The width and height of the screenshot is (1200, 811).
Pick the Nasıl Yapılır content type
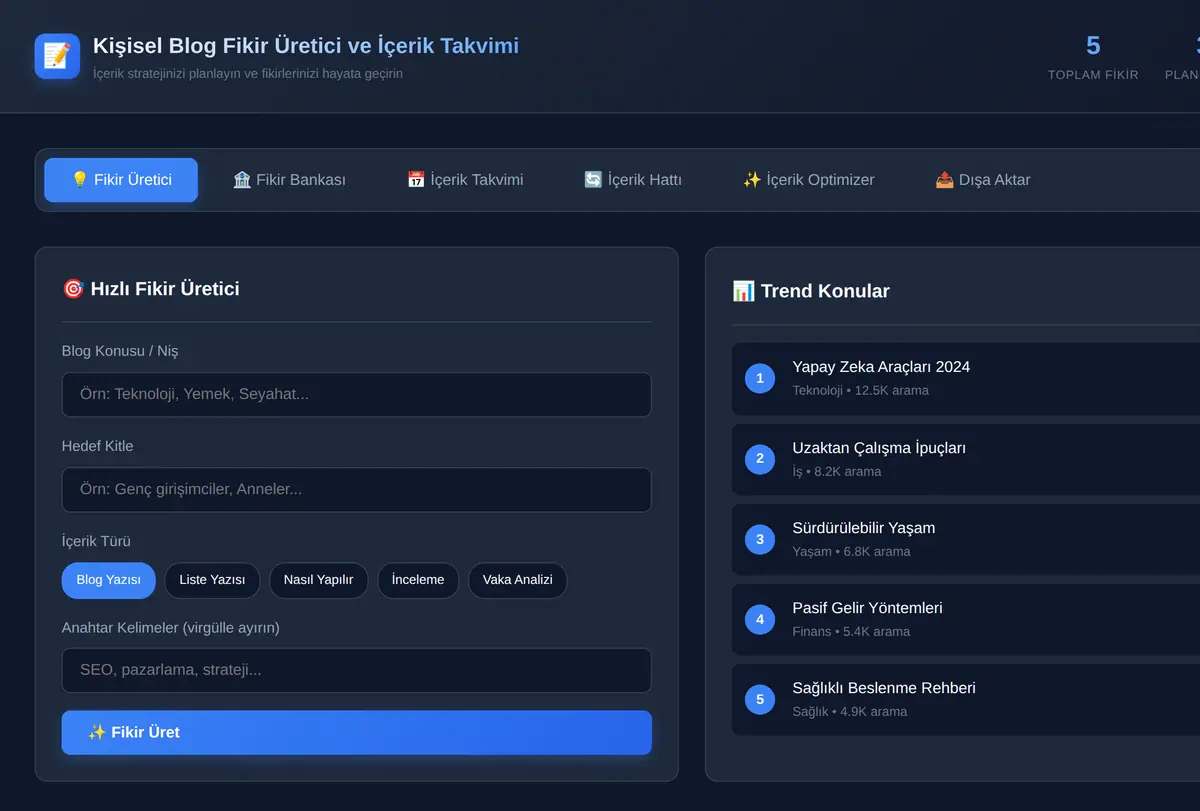[x=318, y=580]
